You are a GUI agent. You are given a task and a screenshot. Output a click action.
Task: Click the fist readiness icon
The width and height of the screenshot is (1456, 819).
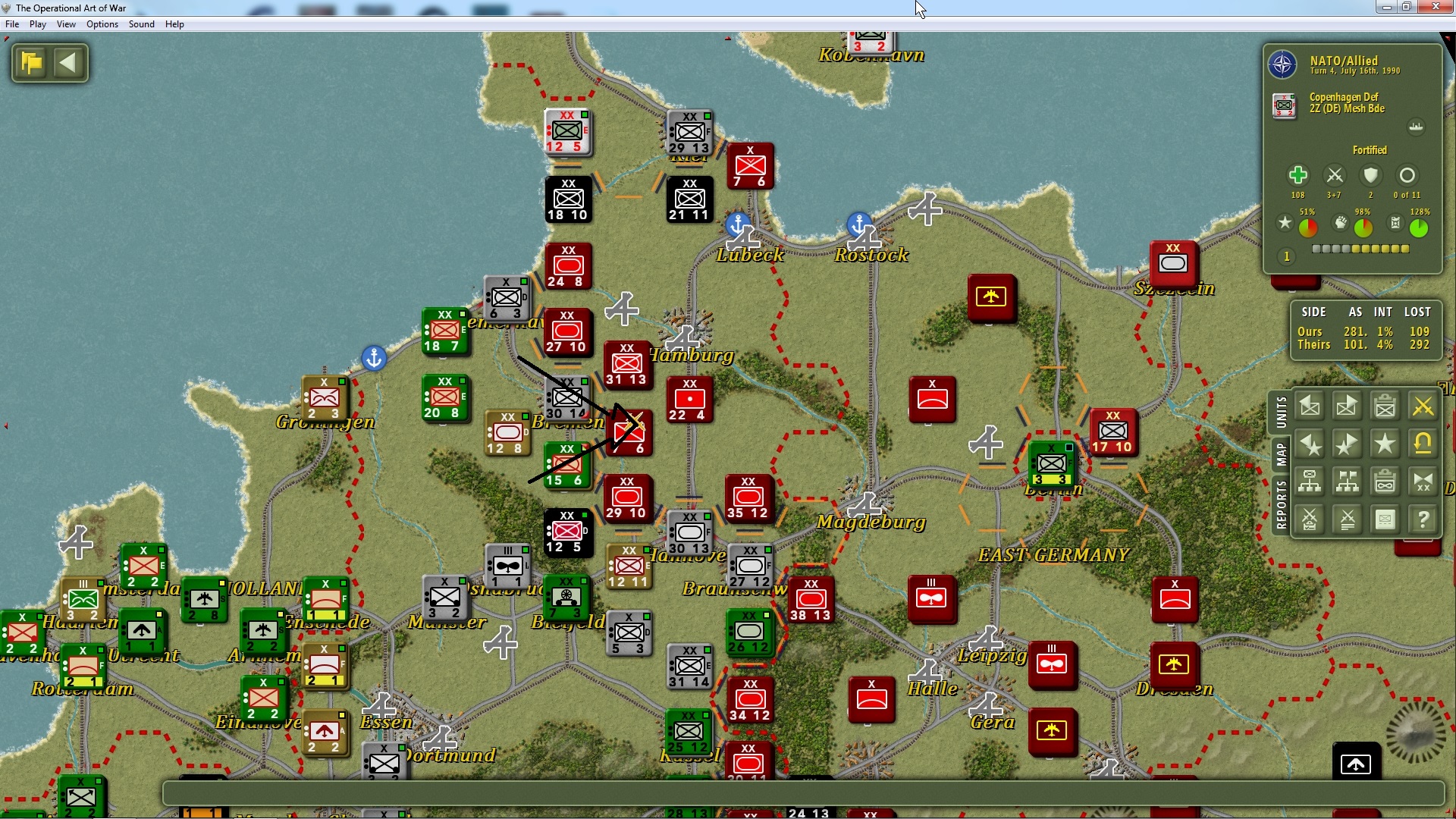1341,223
